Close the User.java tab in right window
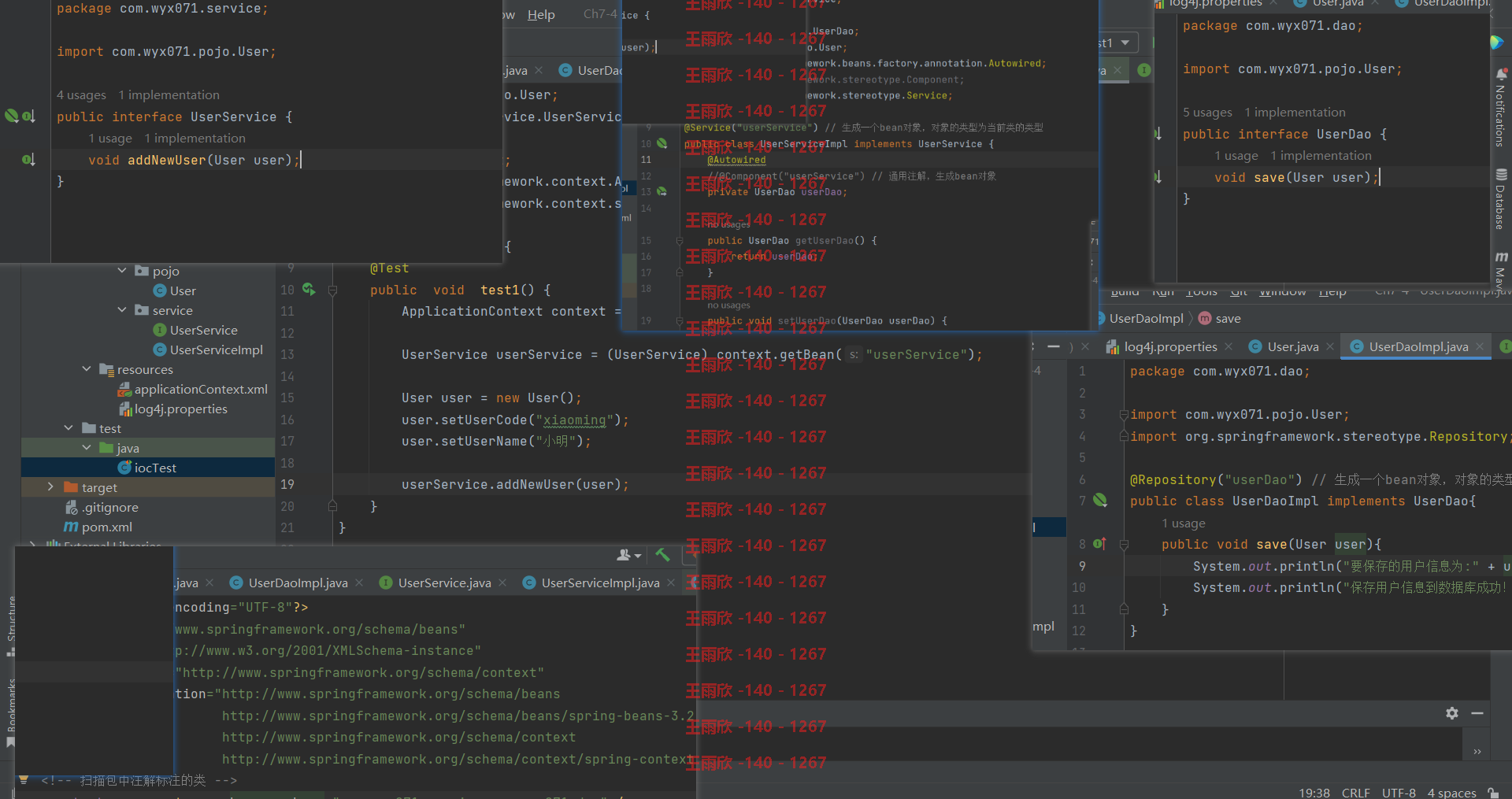Image resolution: width=1512 pixels, height=799 pixels. [1330, 346]
